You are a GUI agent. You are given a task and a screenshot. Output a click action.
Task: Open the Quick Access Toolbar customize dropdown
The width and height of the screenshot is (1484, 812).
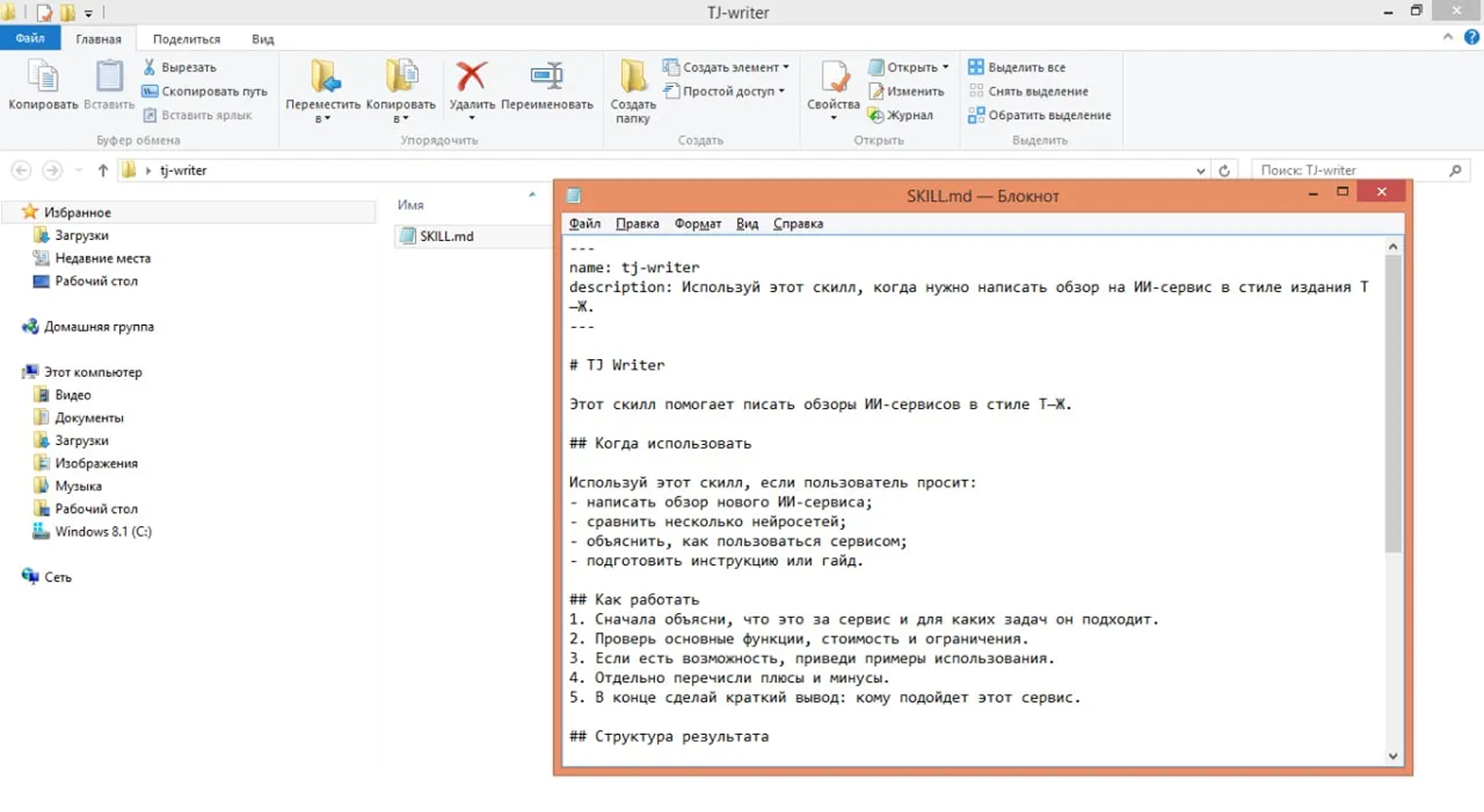point(88,13)
